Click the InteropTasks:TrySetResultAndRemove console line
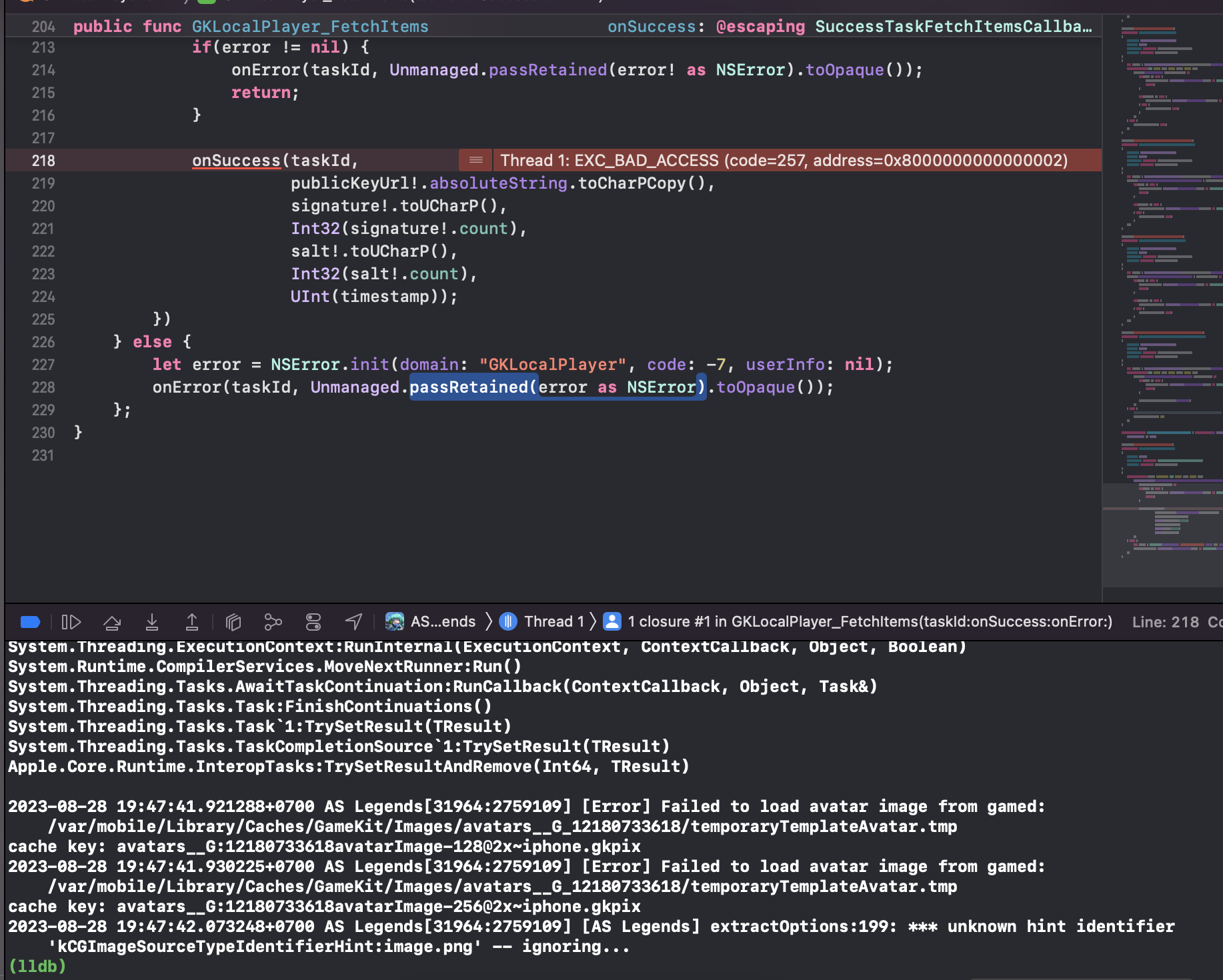The image size is (1223, 980). [x=349, y=767]
